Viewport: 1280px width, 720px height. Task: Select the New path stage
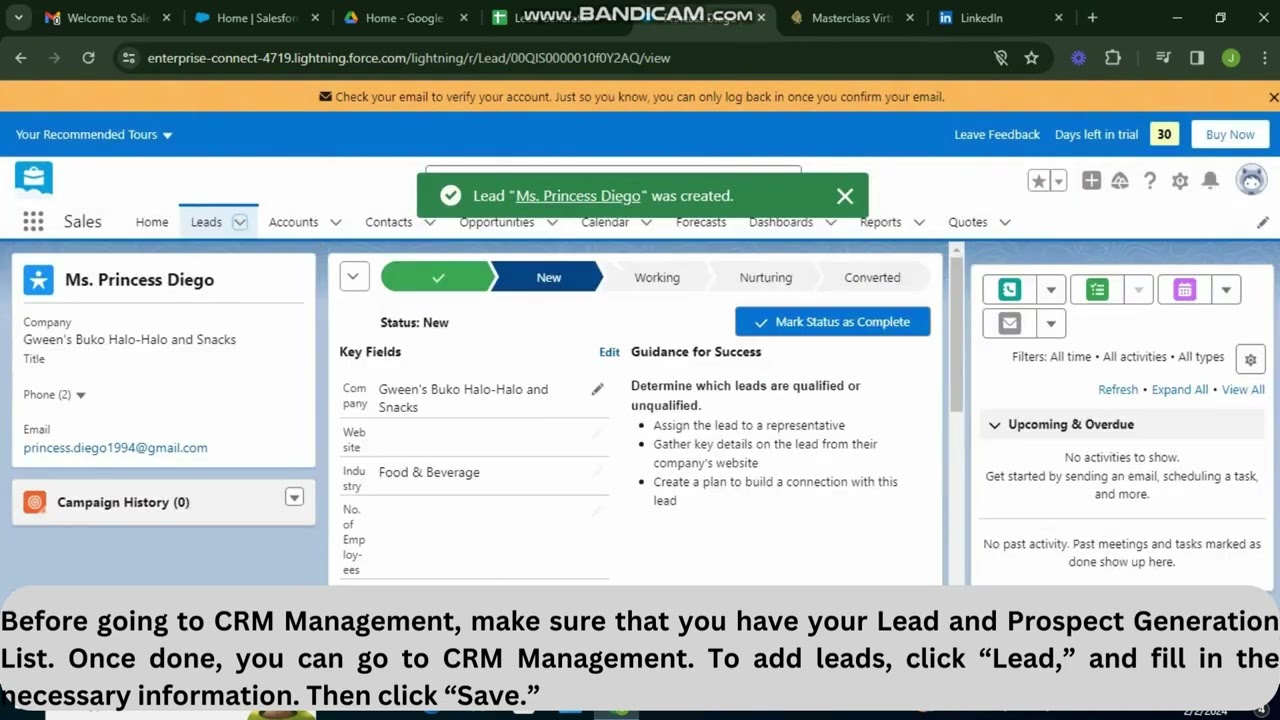pyautogui.click(x=548, y=277)
